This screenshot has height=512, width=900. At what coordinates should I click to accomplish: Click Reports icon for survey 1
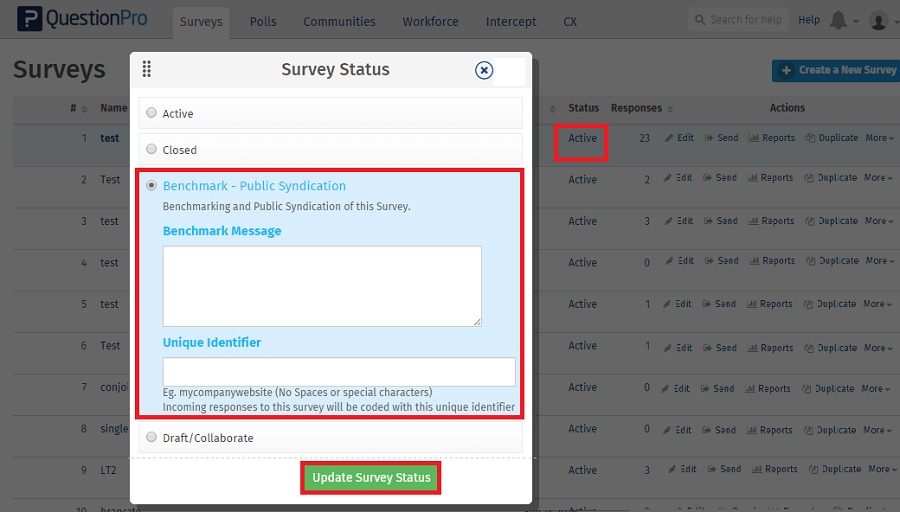tap(754, 138)
